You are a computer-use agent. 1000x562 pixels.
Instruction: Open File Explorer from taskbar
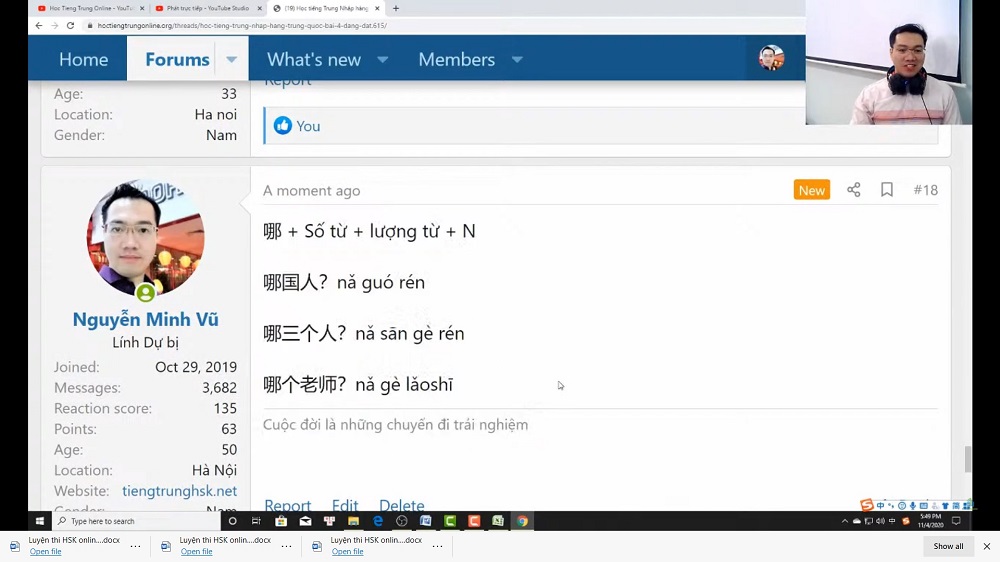(x=353, y=521)
